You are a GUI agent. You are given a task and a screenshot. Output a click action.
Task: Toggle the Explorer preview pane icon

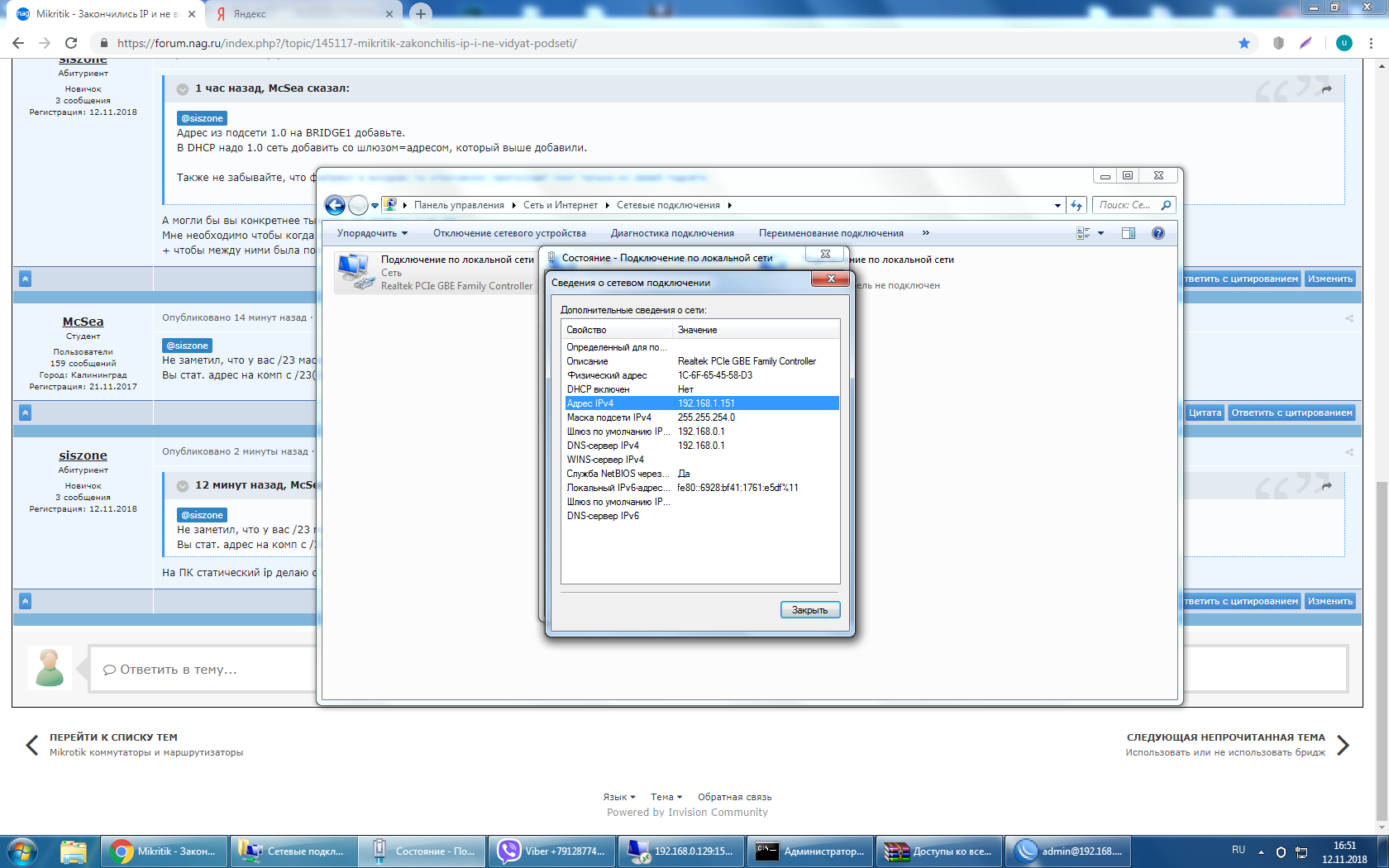tap(1129, 233)
